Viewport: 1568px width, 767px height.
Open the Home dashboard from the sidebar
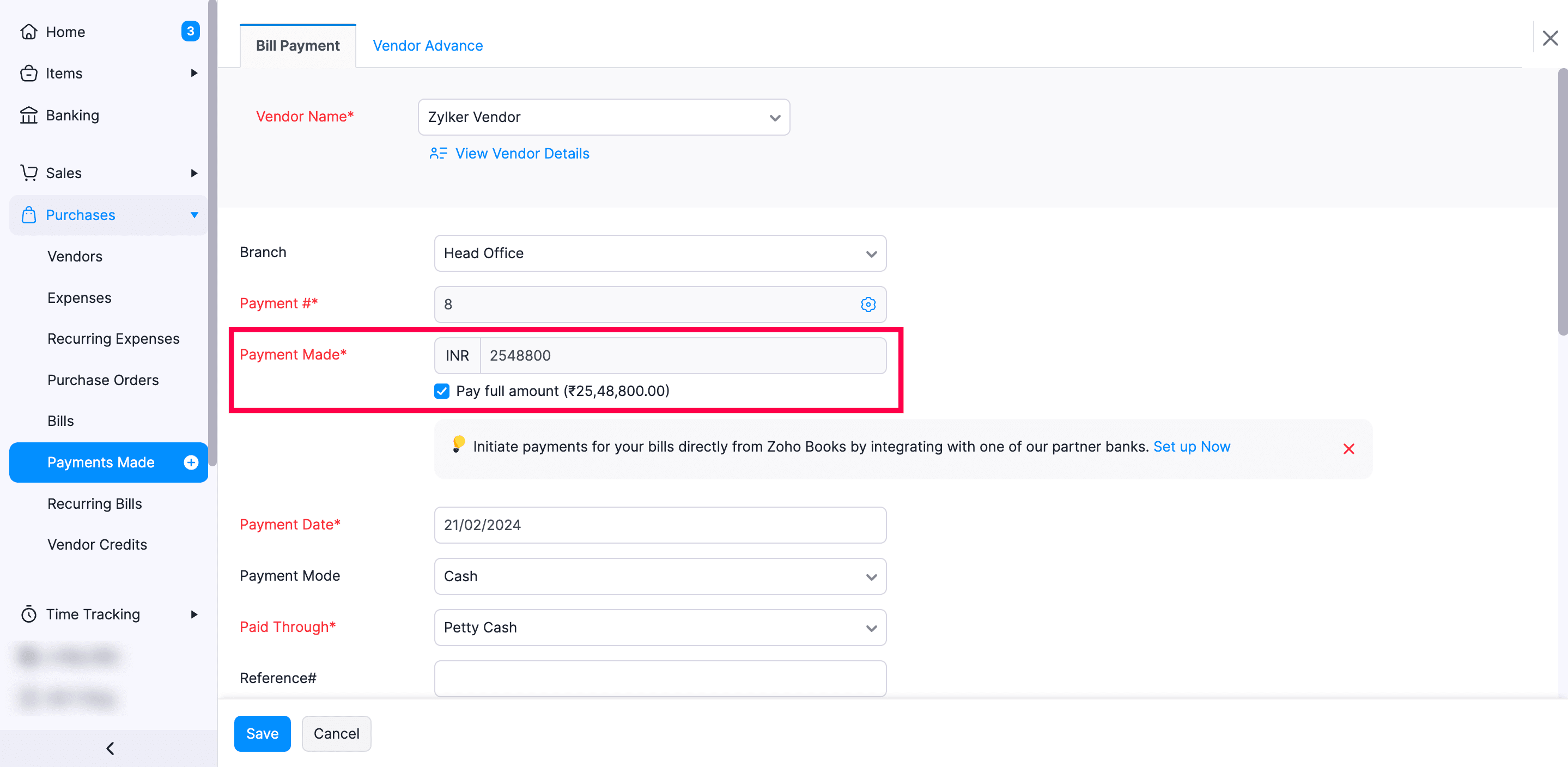pyautogui.click(x=65, y=32)
